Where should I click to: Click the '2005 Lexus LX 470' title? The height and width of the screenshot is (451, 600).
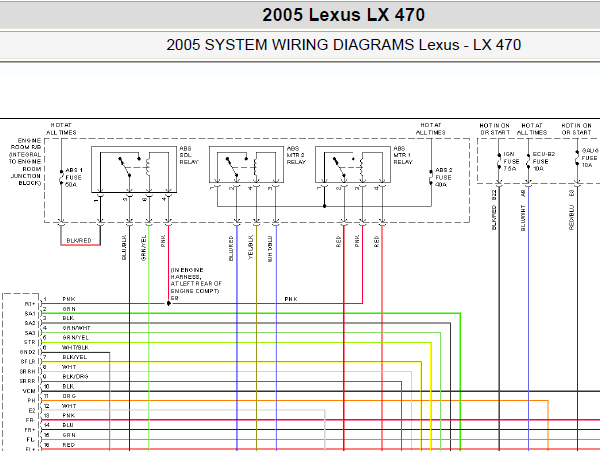coord(343,15)
